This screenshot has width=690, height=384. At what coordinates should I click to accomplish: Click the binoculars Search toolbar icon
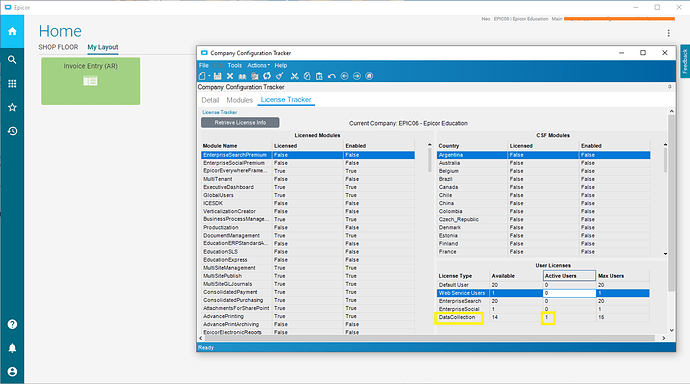[x=242, y=76]
